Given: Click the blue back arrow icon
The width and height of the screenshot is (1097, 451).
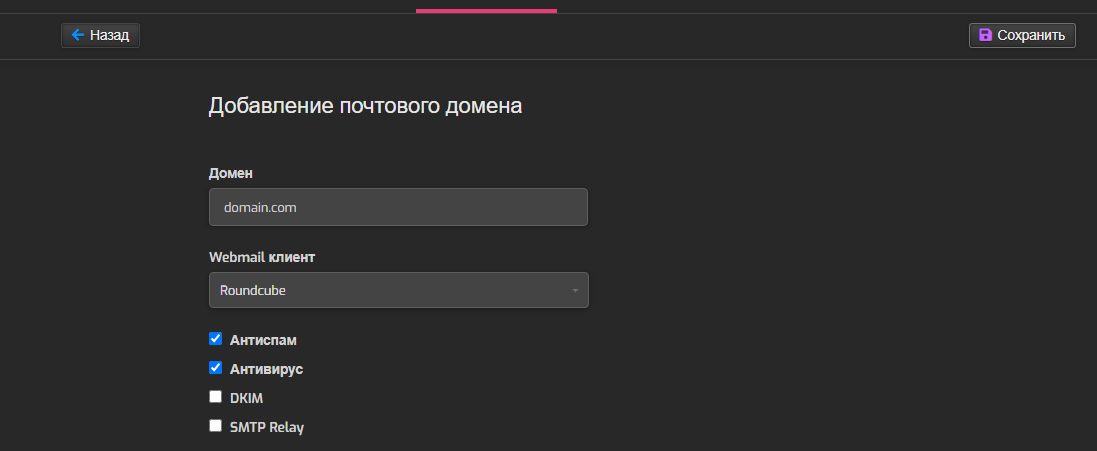Looking at the screenshot, I should pos(78,35).
